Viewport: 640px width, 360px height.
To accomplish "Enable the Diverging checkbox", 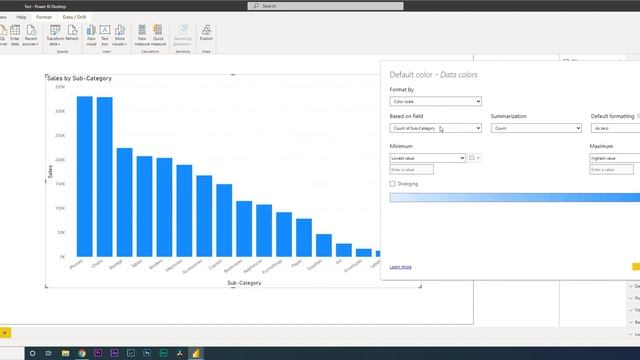I will 393,184.
